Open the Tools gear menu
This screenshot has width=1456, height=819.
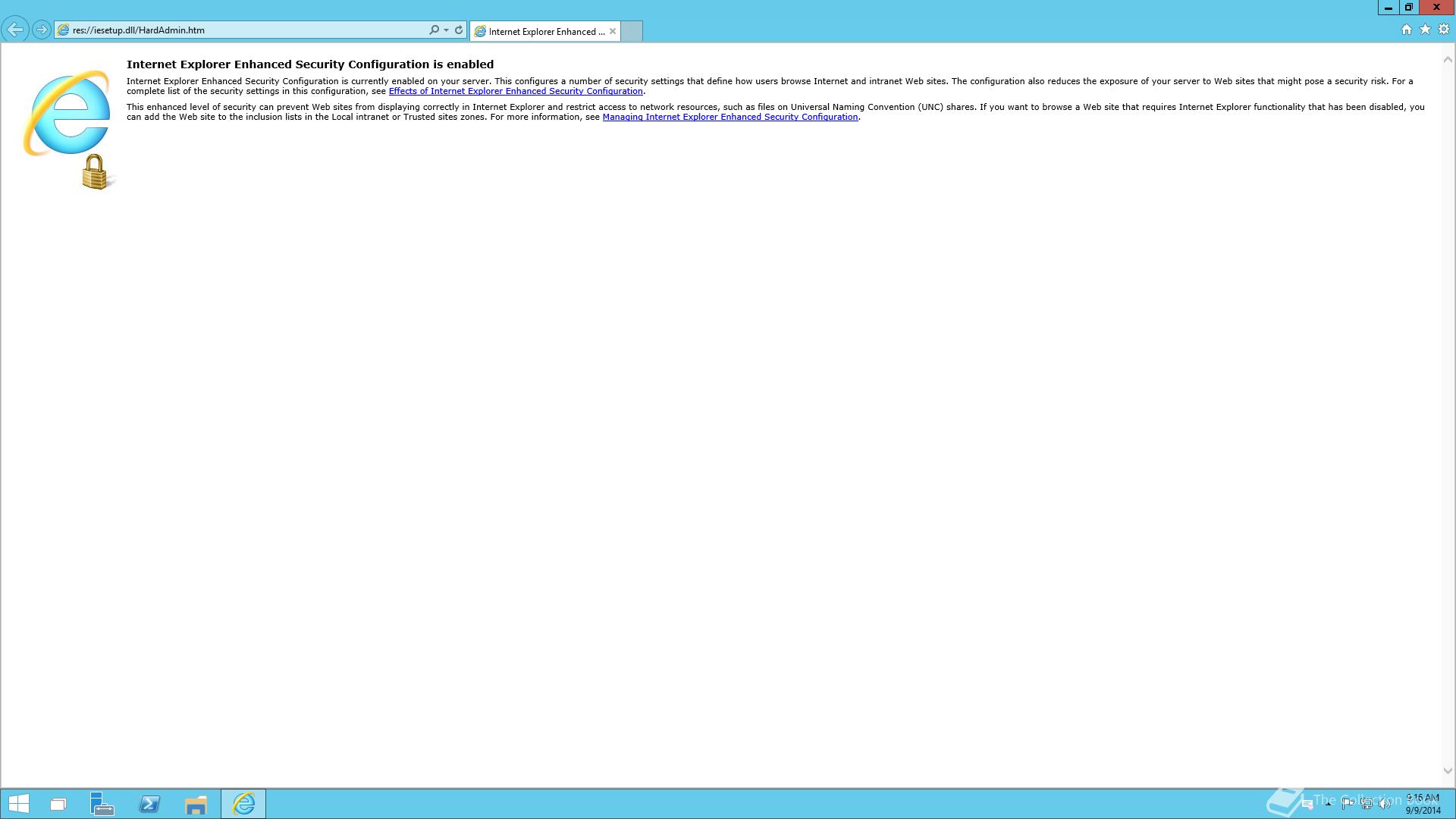[x=1444, y=30]
